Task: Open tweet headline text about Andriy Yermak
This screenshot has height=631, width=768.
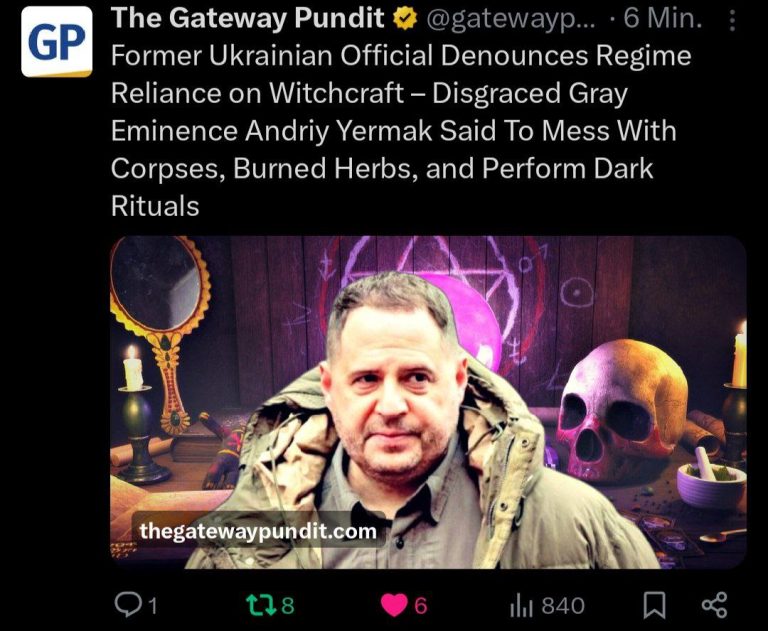Action: (401, 130)
